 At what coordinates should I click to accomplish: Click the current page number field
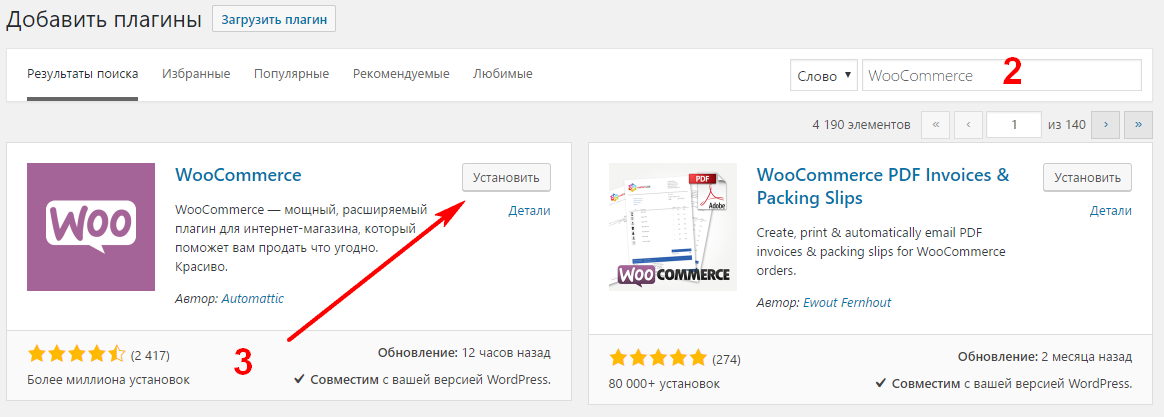click(x=1014, y=125)
